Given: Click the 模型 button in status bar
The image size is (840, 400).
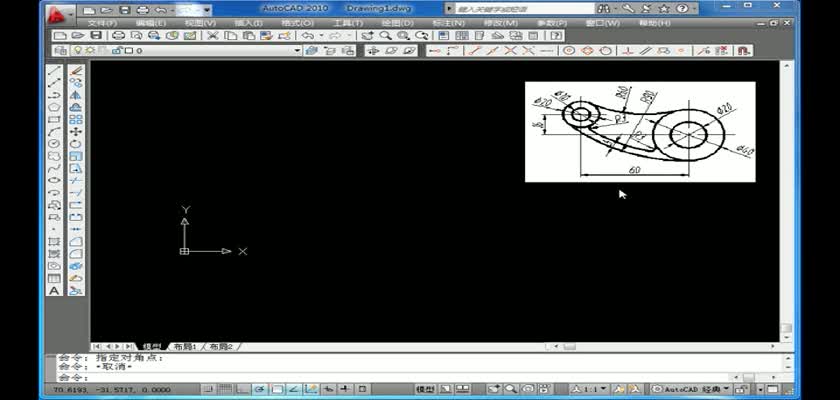Looking at the screenshot, I should pyautogui.click(x=426, y=389).
